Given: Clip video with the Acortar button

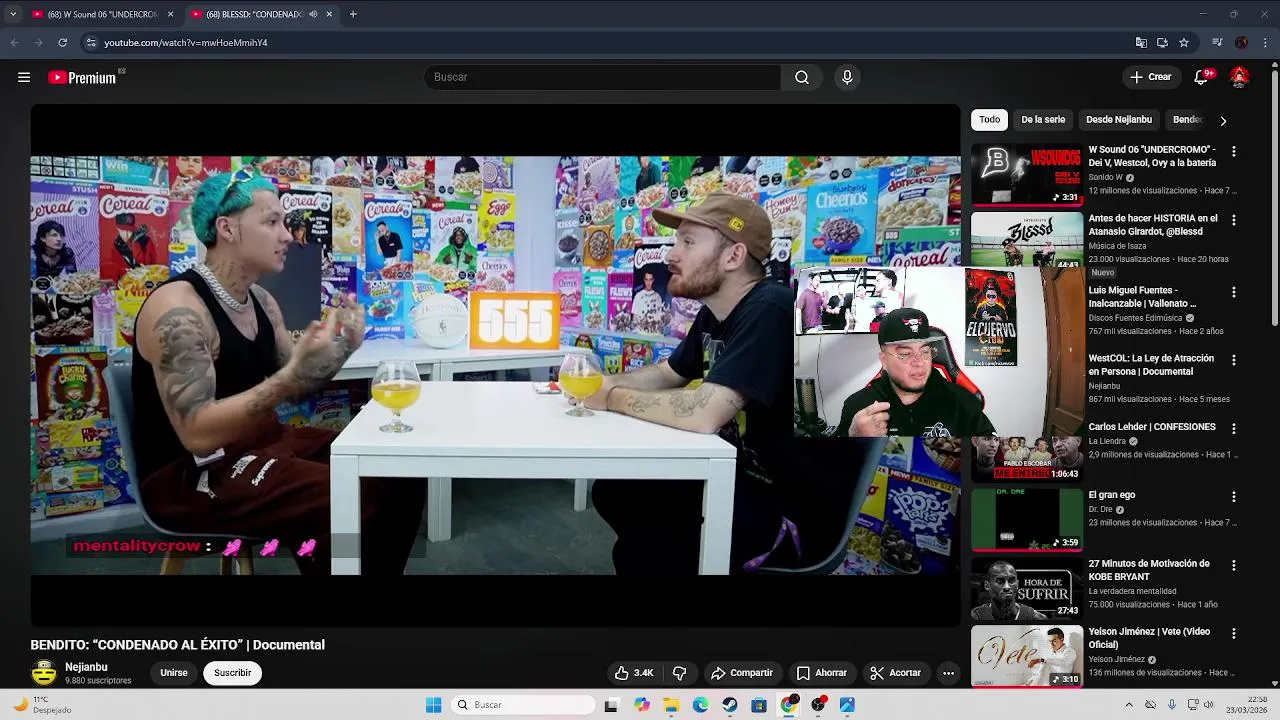Looking at the screenshot, I should (x=895, y=673).
